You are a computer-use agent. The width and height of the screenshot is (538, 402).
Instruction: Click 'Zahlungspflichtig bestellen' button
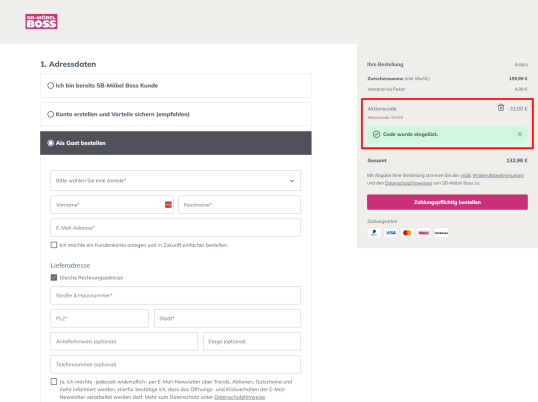pos(447,202)
